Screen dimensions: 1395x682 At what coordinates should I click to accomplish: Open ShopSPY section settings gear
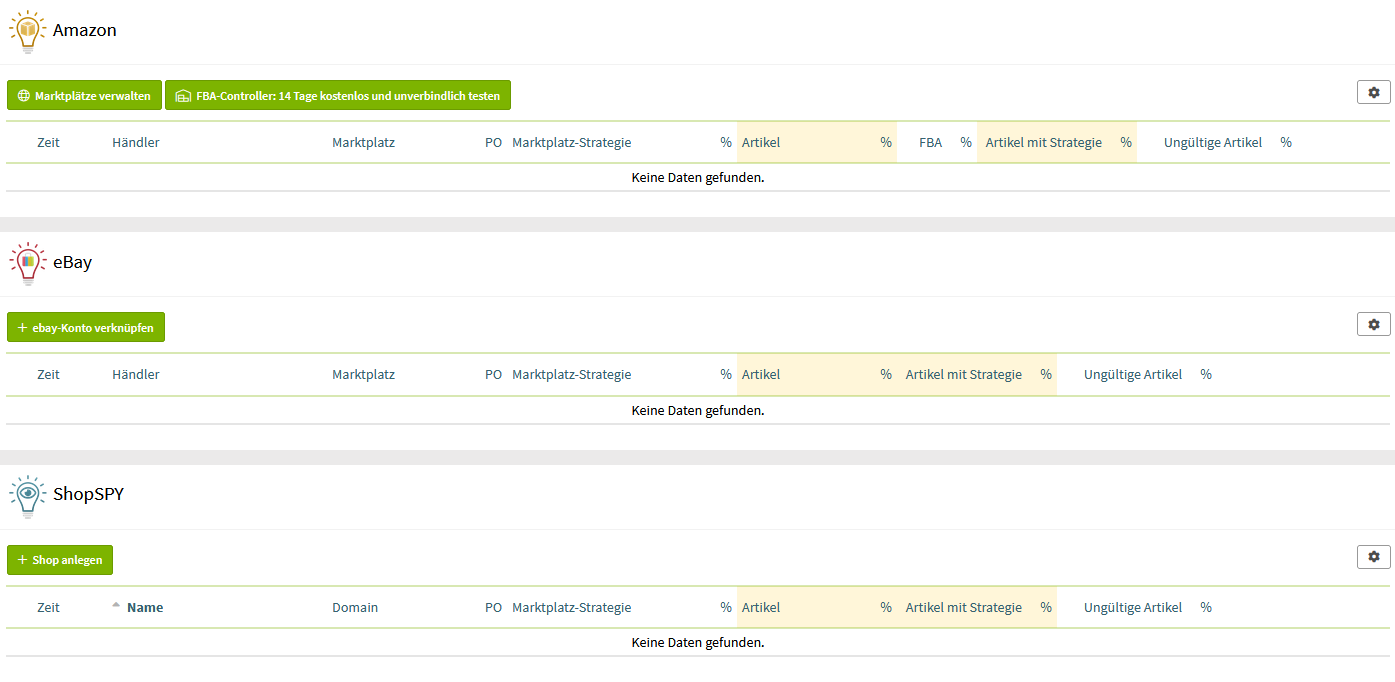point(1373,556)
